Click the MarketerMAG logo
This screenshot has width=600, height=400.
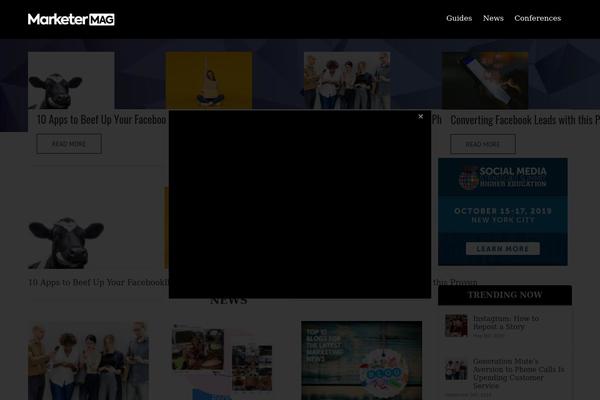tap(71, 19)
